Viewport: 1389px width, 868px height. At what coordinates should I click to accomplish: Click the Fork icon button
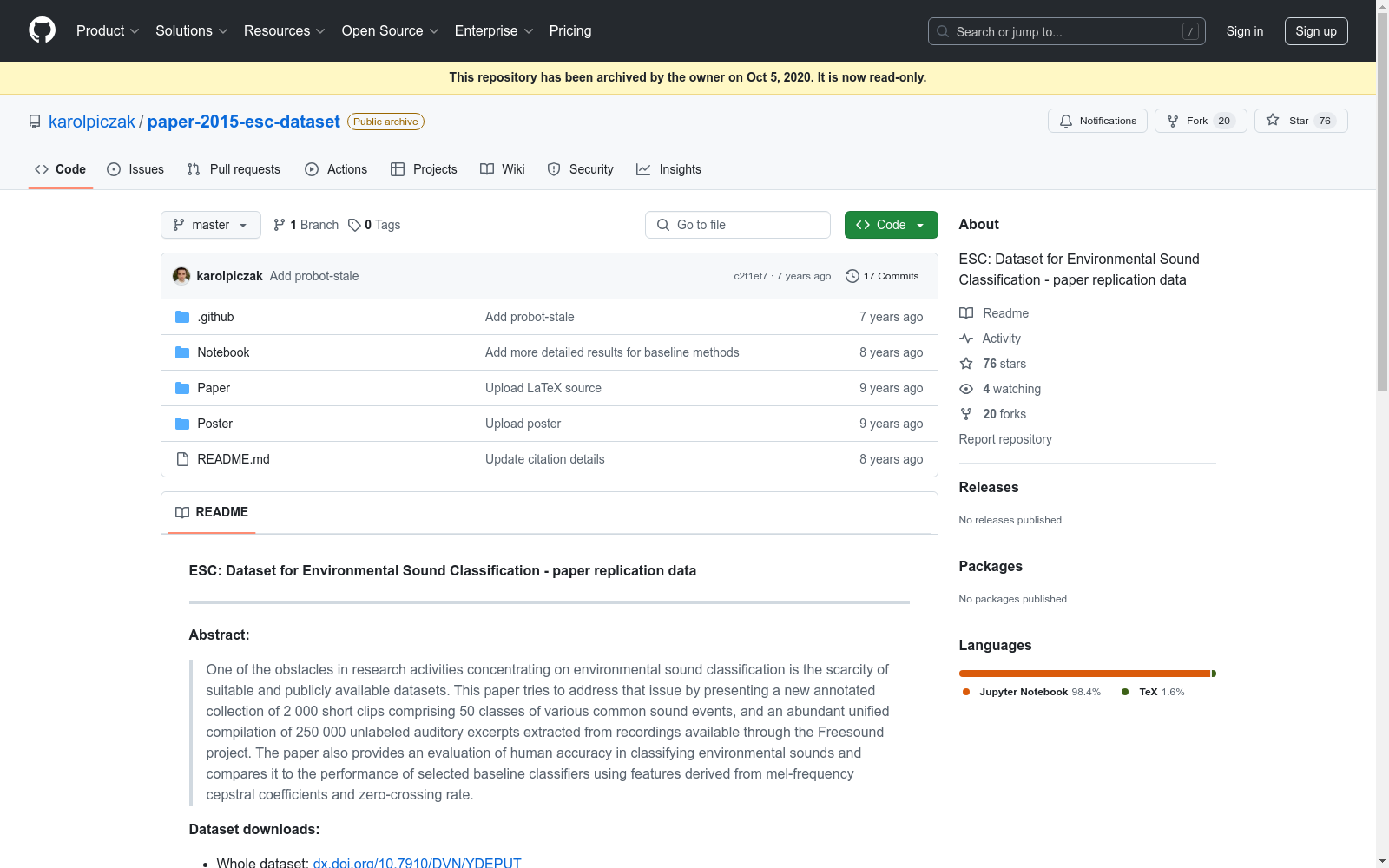(1200, 121)
